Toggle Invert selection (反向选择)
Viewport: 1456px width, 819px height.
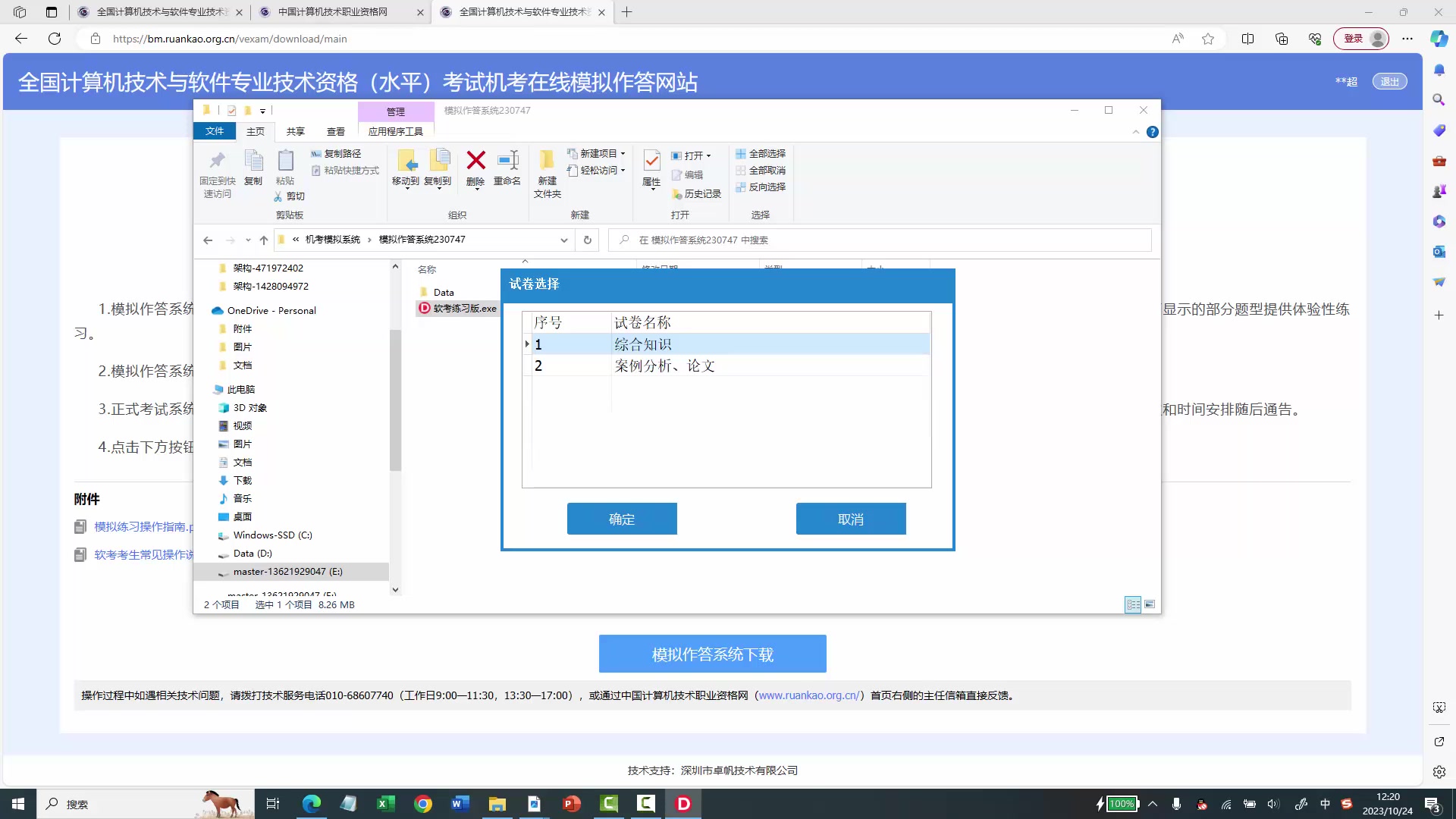tap(761, 187)
